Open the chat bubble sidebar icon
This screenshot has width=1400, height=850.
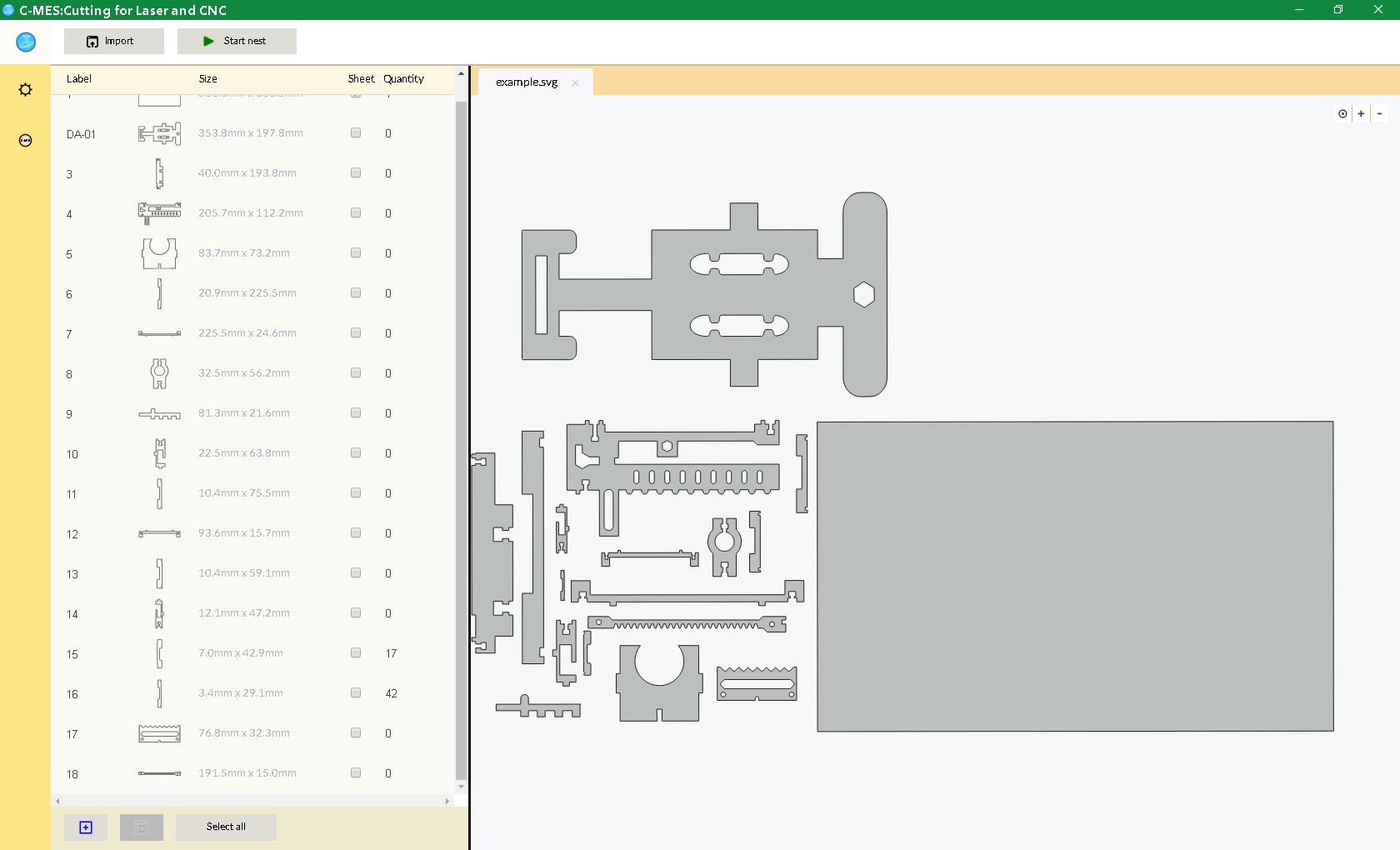(26, 140)
